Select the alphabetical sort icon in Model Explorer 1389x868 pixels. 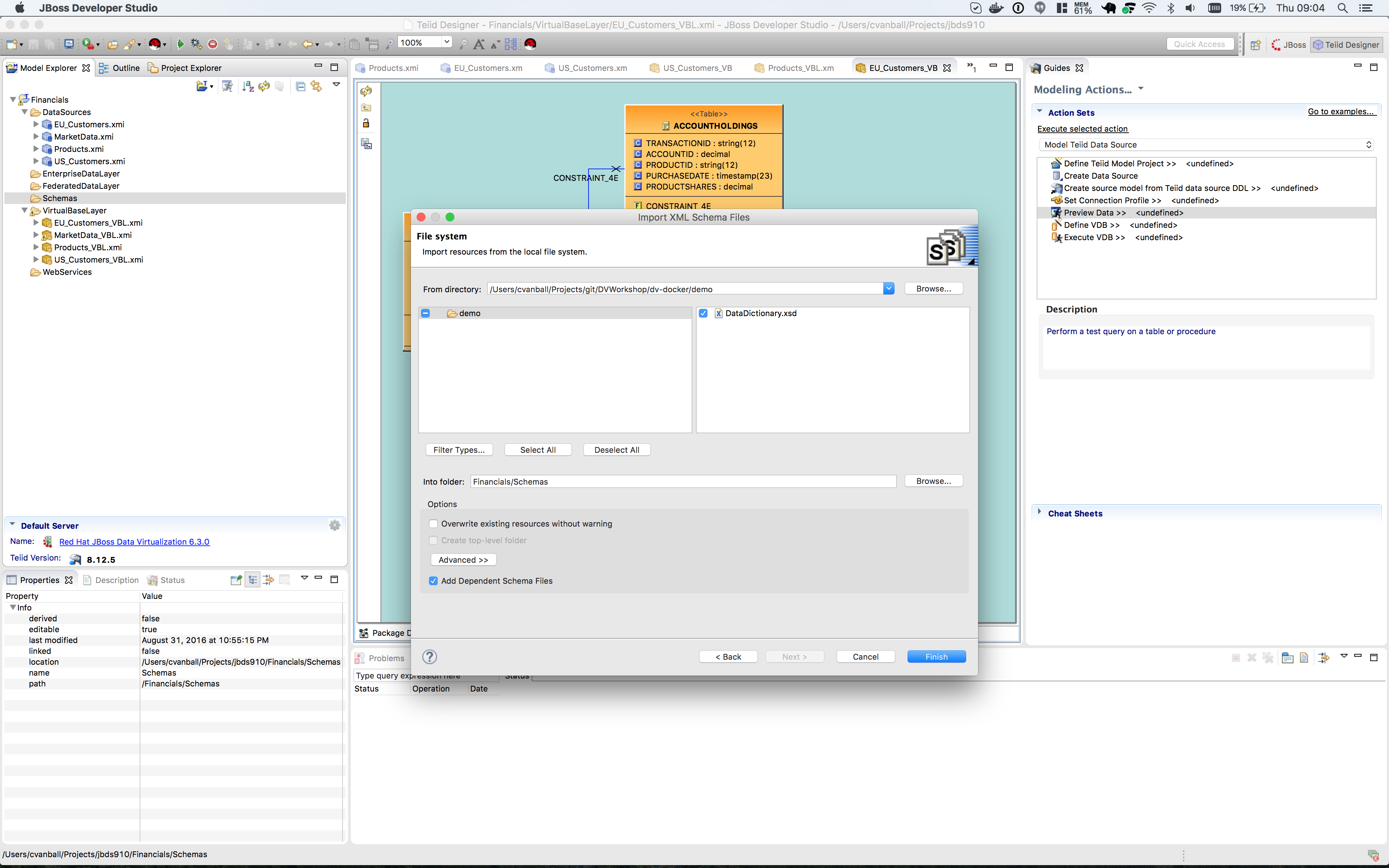tap(248, 86)
